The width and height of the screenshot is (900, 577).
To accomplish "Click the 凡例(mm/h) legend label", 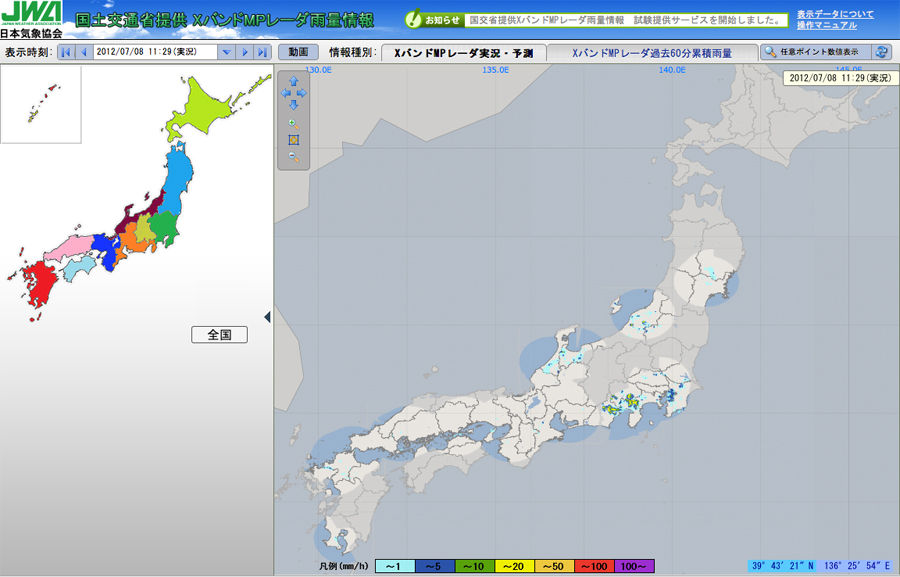I will [344, 567].
